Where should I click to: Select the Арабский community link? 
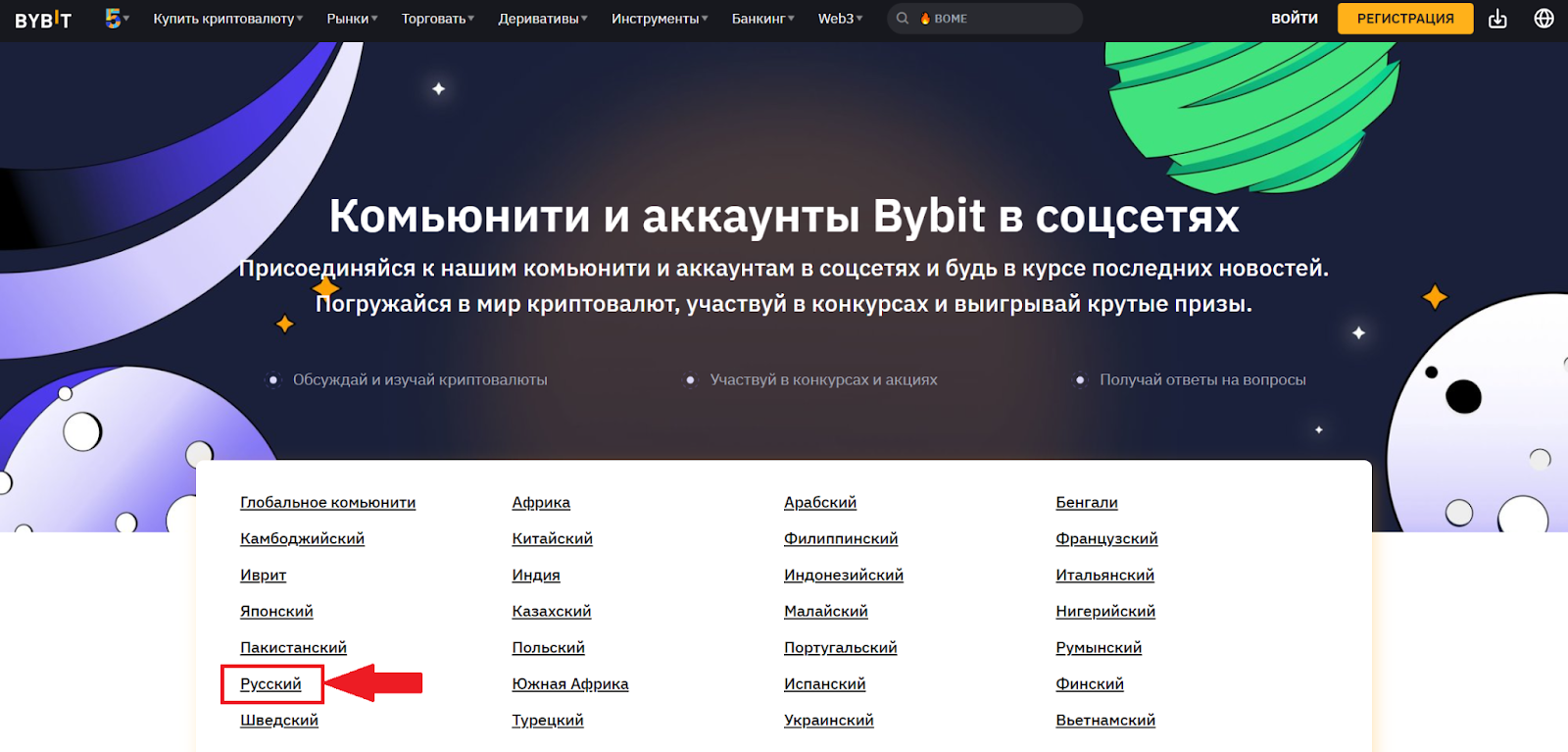(820, 502)
